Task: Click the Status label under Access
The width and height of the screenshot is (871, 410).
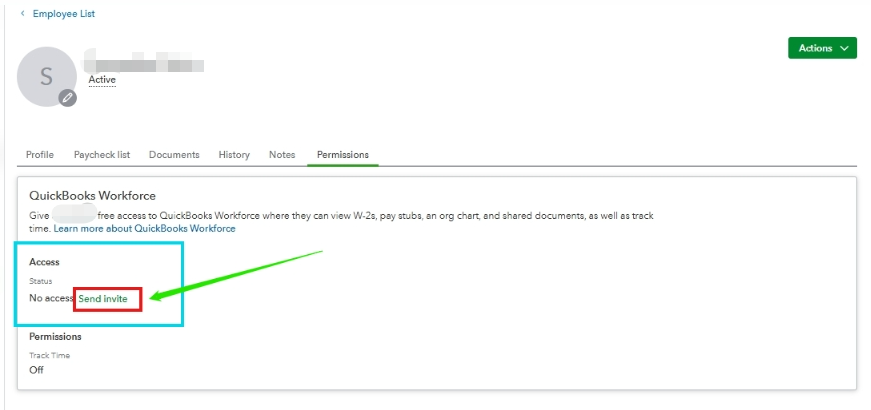Action: 41,281
